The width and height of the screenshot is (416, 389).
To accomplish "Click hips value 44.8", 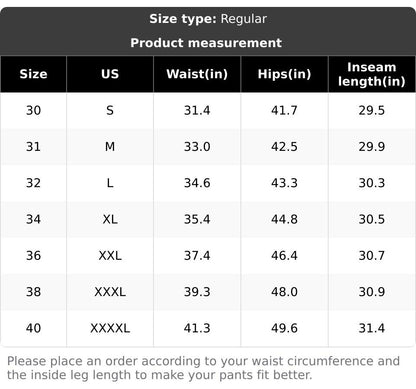I will [284, 219].
